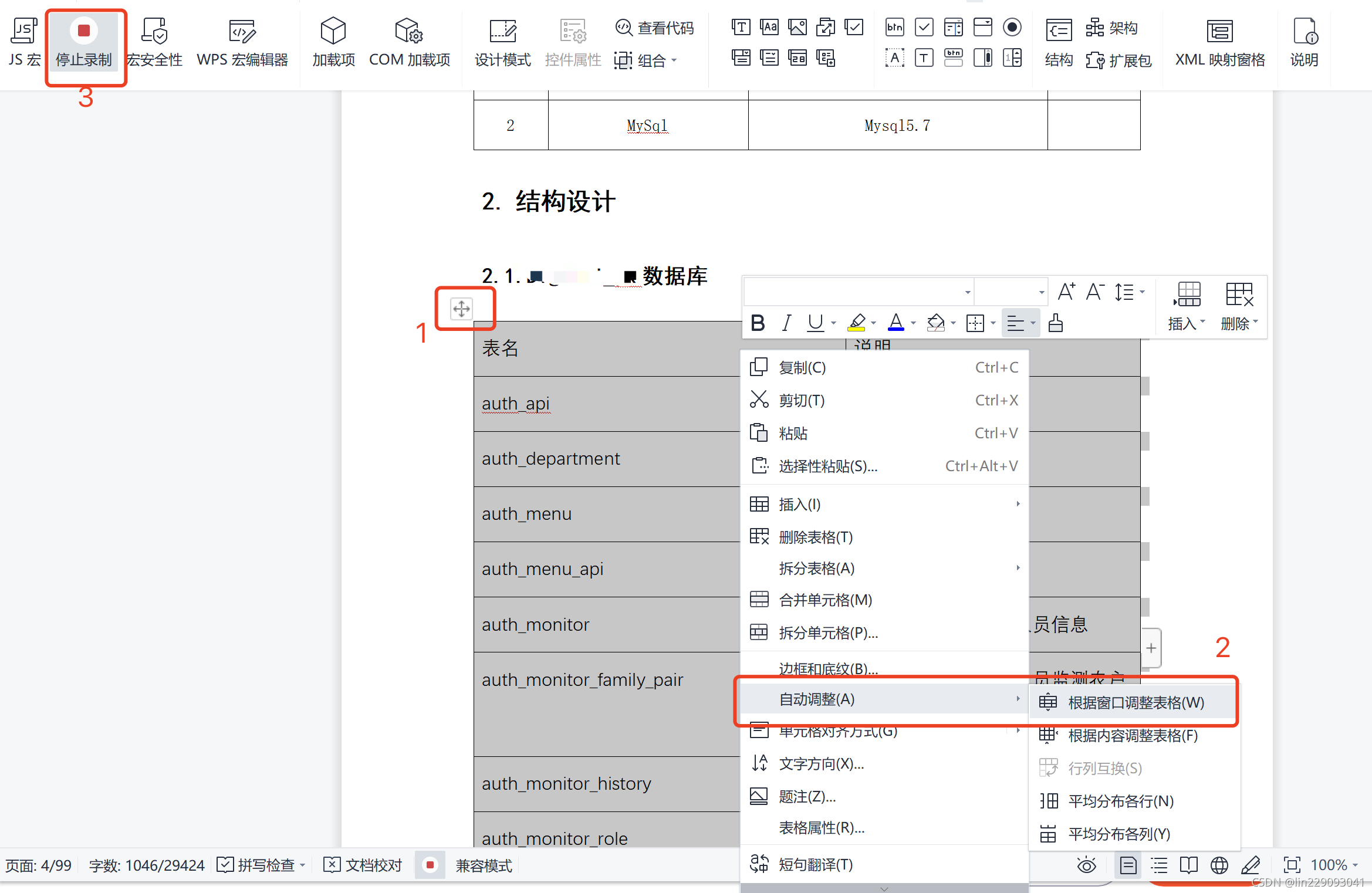Click the table move handle icon

(461, 309)
